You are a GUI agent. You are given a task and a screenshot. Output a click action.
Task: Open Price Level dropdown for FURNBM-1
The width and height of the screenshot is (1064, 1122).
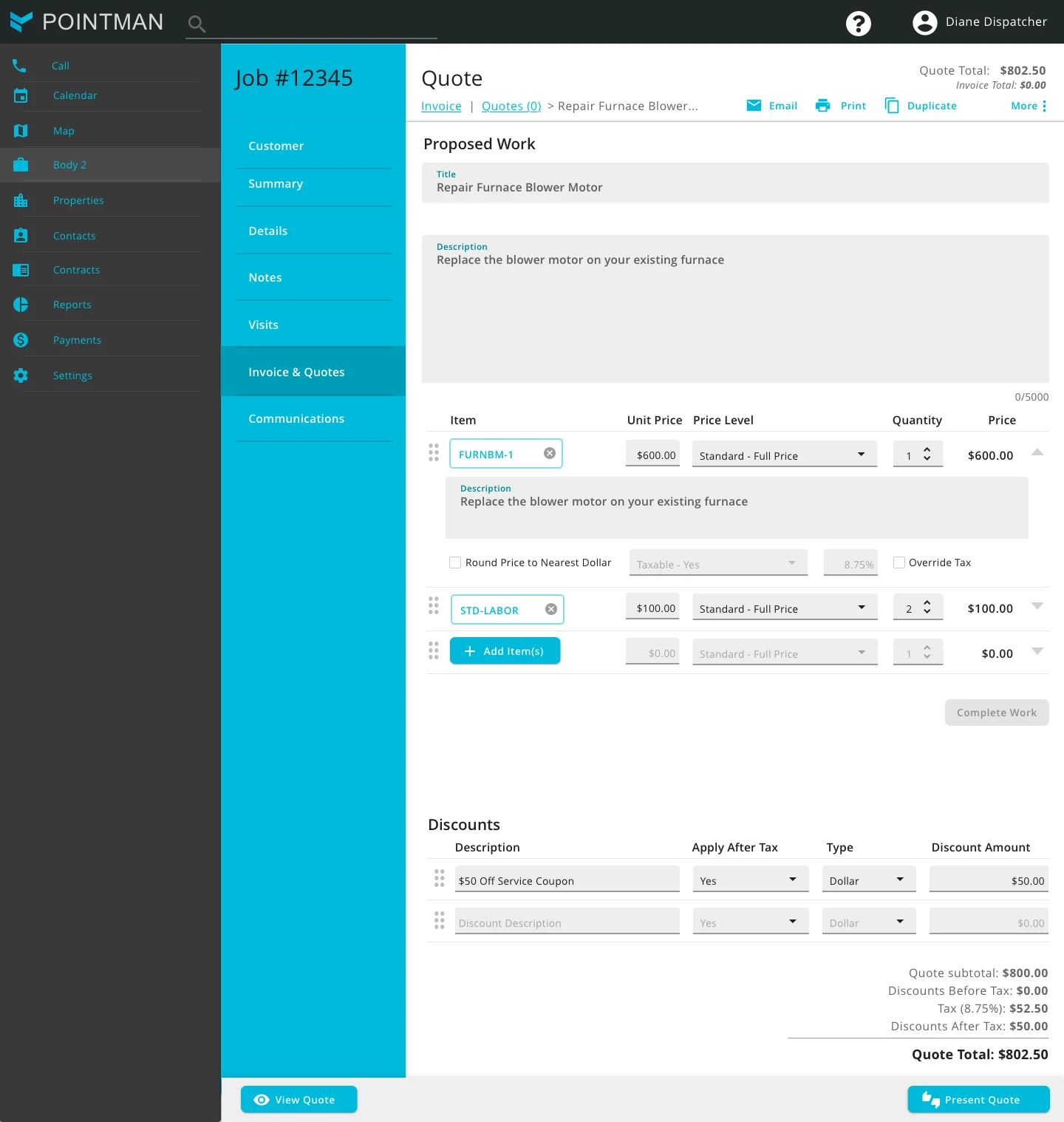tap(784, 455)
